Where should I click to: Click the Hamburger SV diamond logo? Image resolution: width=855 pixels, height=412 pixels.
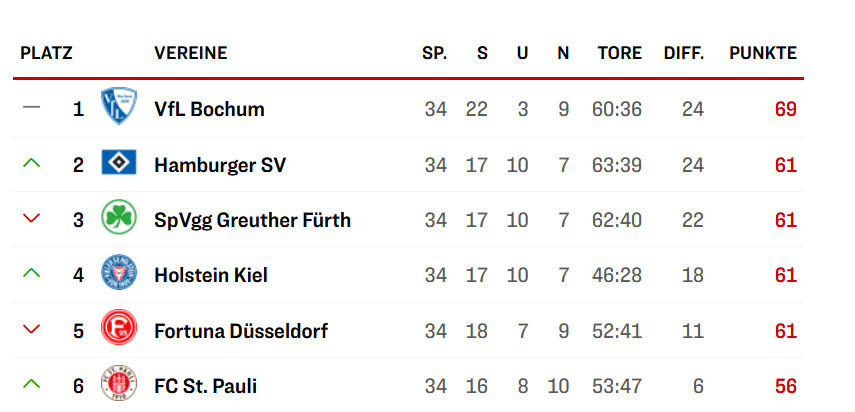pyautogui.click(x=119, y=162)
